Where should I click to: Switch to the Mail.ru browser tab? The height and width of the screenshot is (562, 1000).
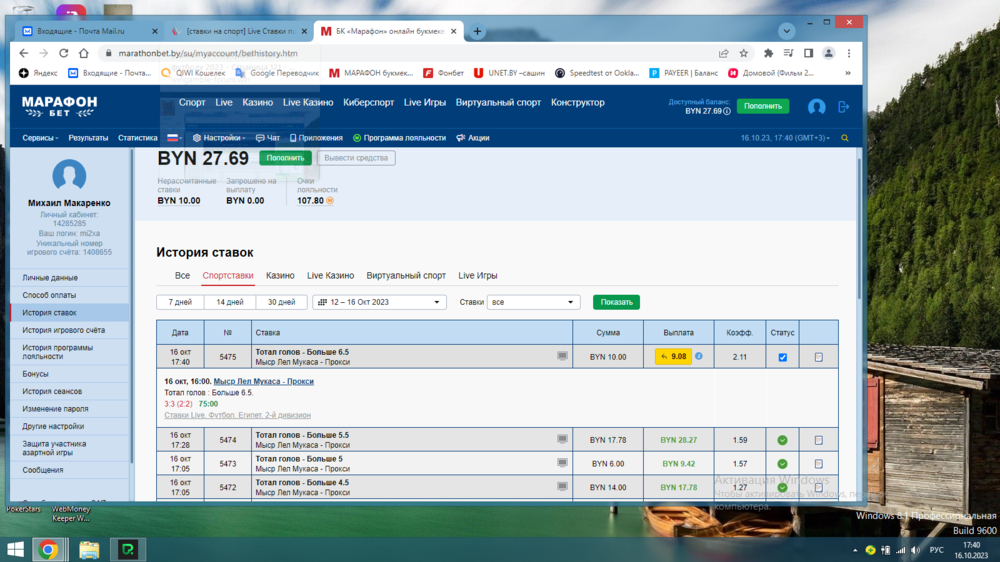pyautogui.click(x=88, y=31)
